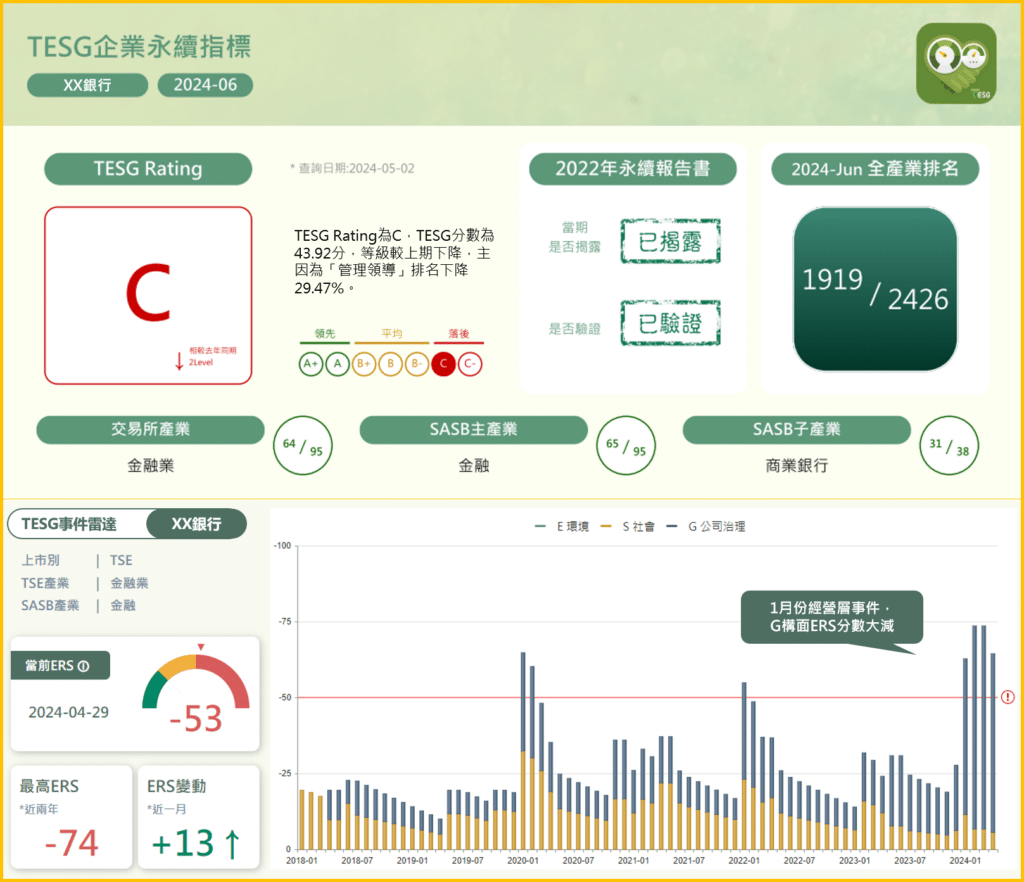Click the TESG app logo icon
This screenshot has height=882, width=1024.
click(956, 63)
